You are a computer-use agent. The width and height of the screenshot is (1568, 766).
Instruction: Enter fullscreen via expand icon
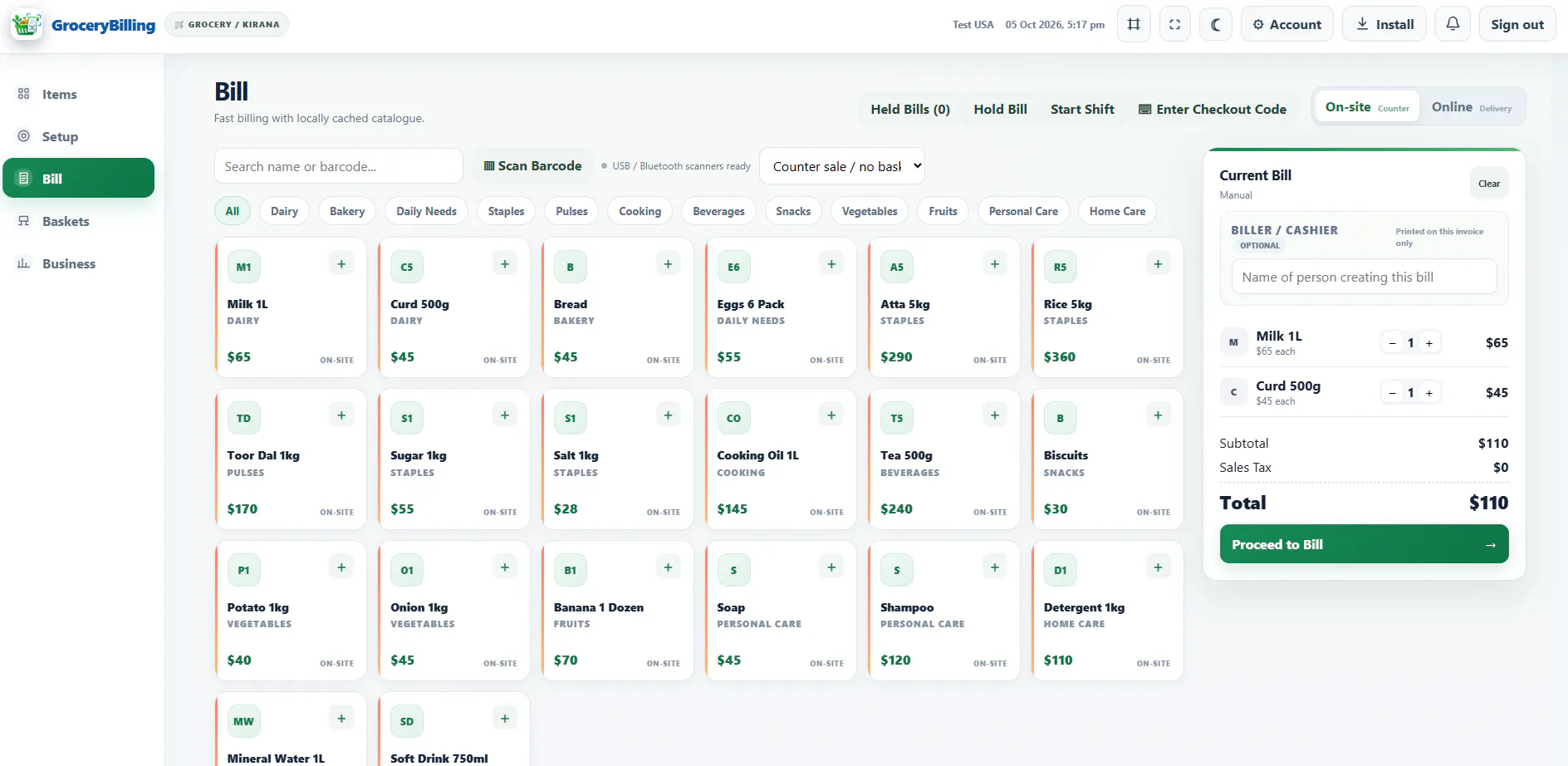pyautogui.click(x=1174, y=24)
